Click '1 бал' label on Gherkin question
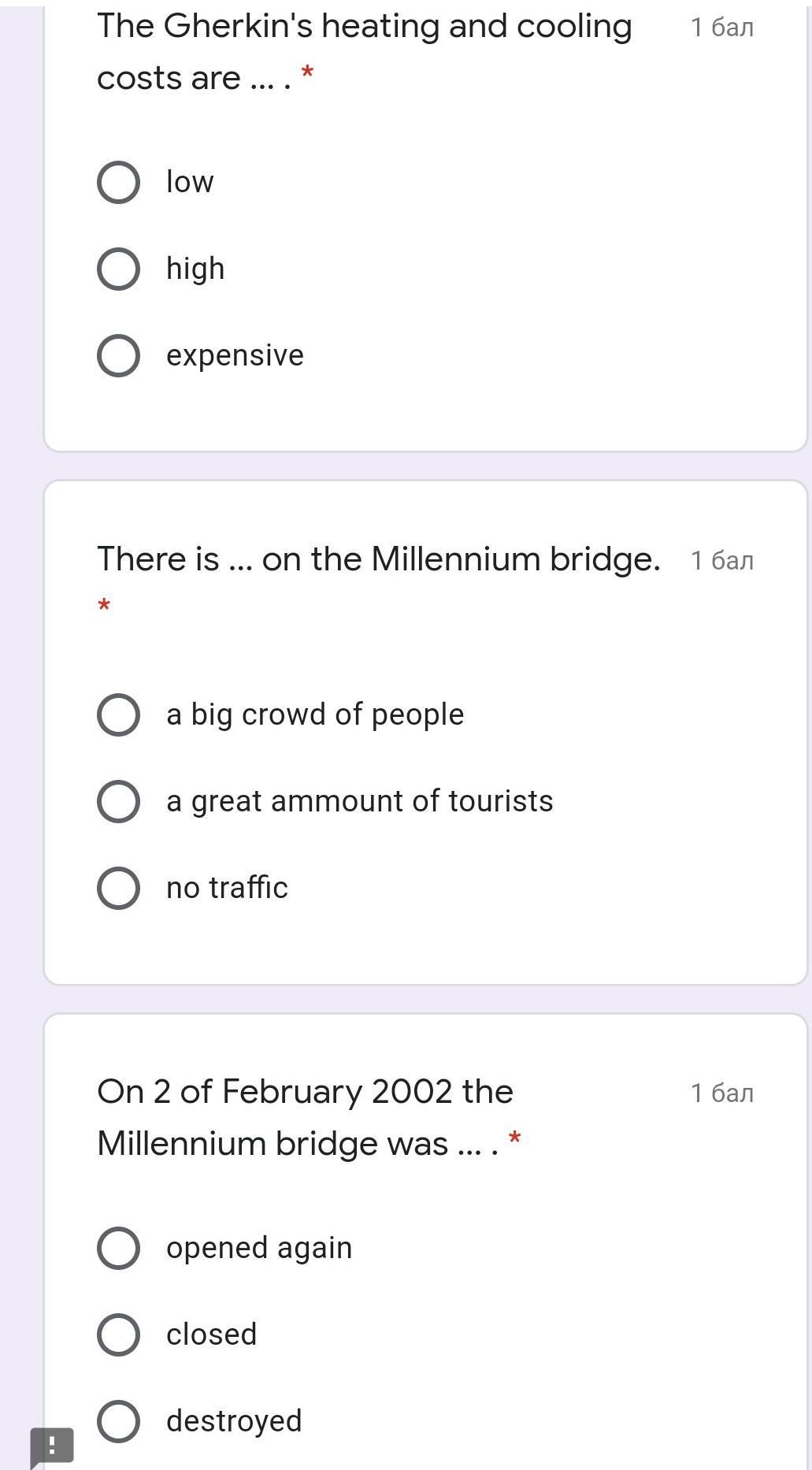The height and width of the screenshot is (1470, 812). [x=721, y=28]
